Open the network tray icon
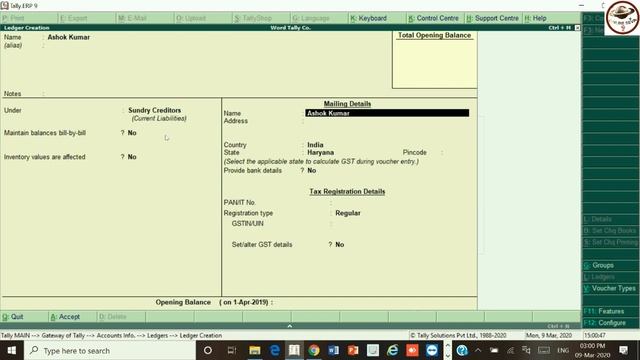The image size is (640, 360). coord(510,350)
